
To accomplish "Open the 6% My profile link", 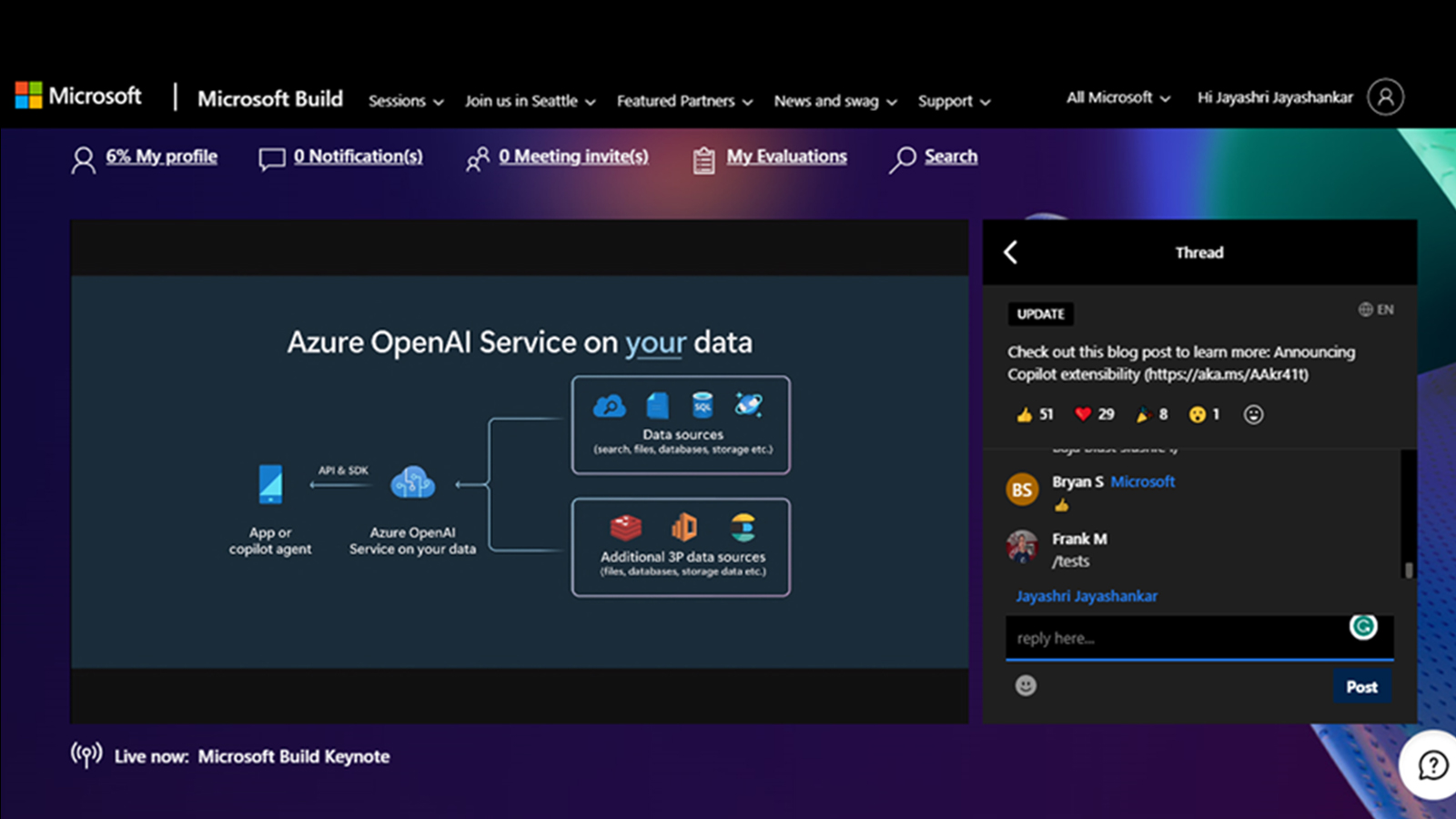I will 161,157.
